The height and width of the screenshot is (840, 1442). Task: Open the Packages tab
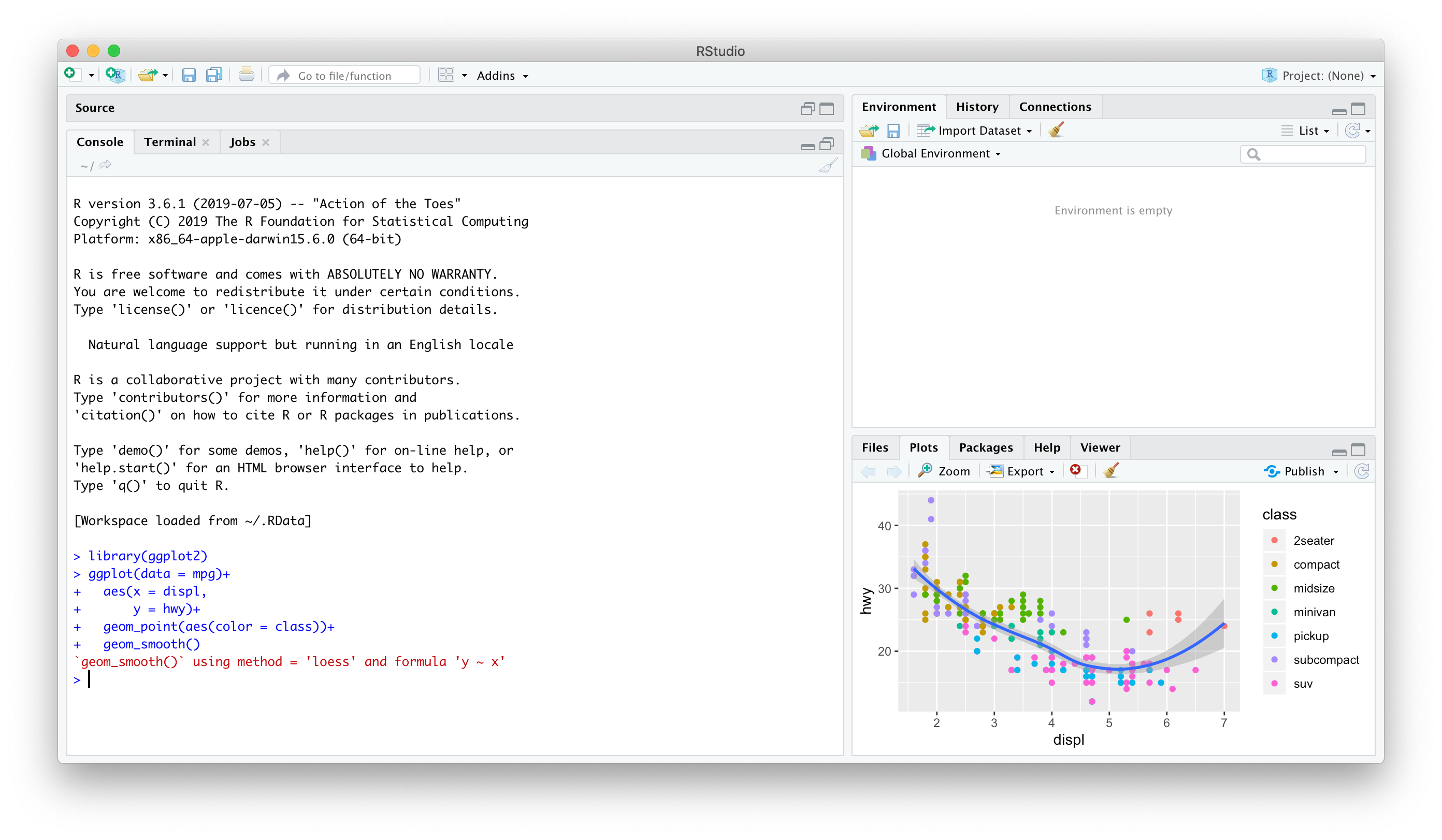point(985,447)
